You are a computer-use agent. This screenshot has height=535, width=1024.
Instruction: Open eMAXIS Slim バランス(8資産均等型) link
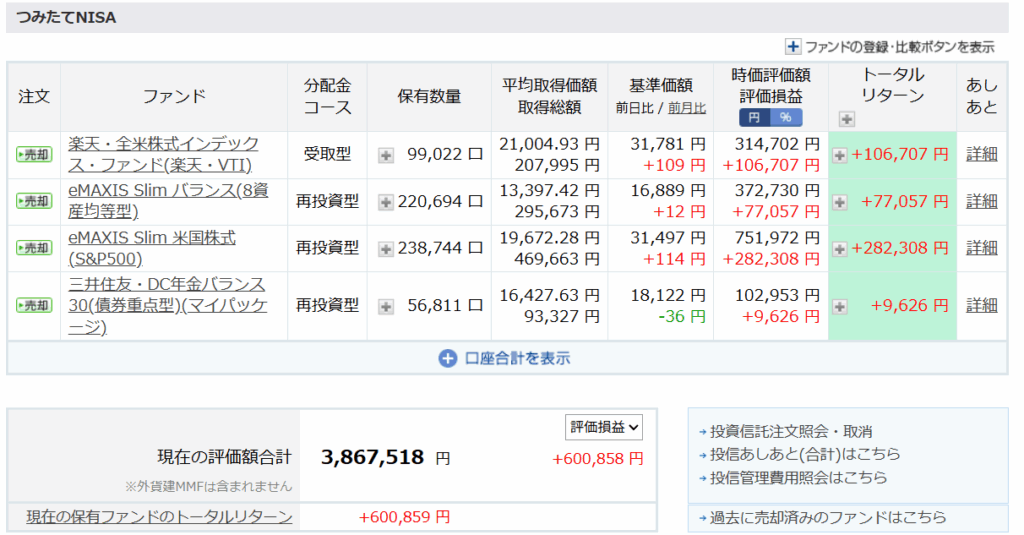click(x=168, y=201)
